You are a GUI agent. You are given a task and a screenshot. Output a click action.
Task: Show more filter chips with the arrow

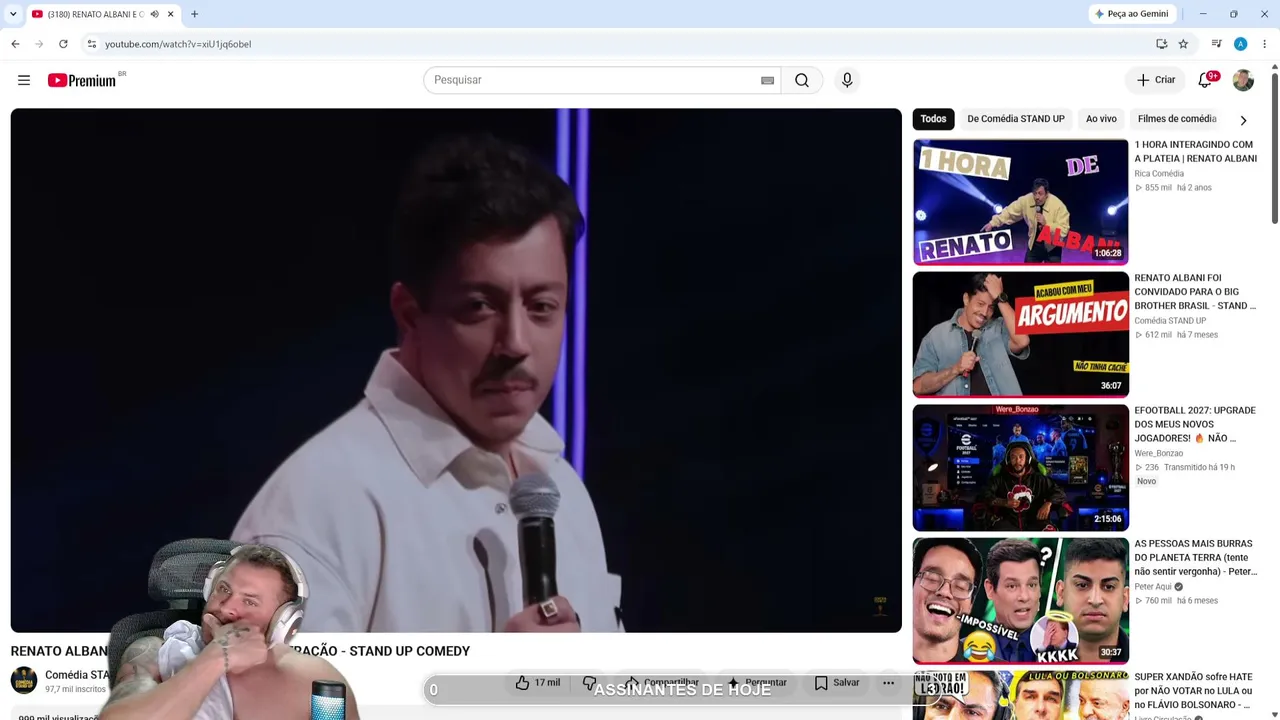point(1243,120)
